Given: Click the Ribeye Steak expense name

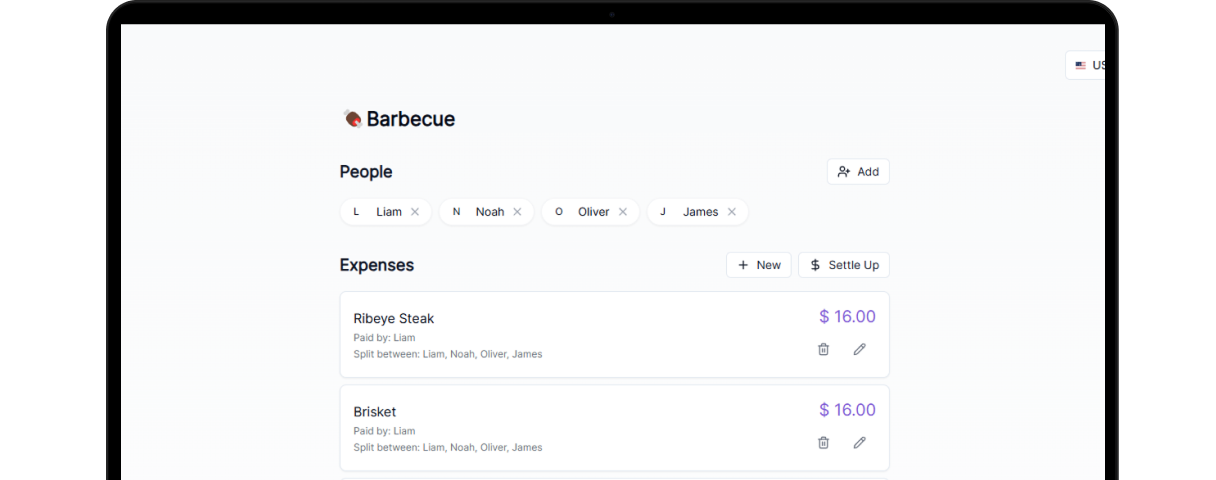Looking at the screenshot, I should [x=394, y=319].
